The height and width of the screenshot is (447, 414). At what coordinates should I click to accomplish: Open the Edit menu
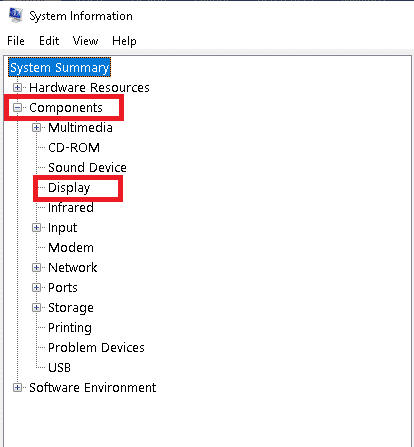coord(49,41)
